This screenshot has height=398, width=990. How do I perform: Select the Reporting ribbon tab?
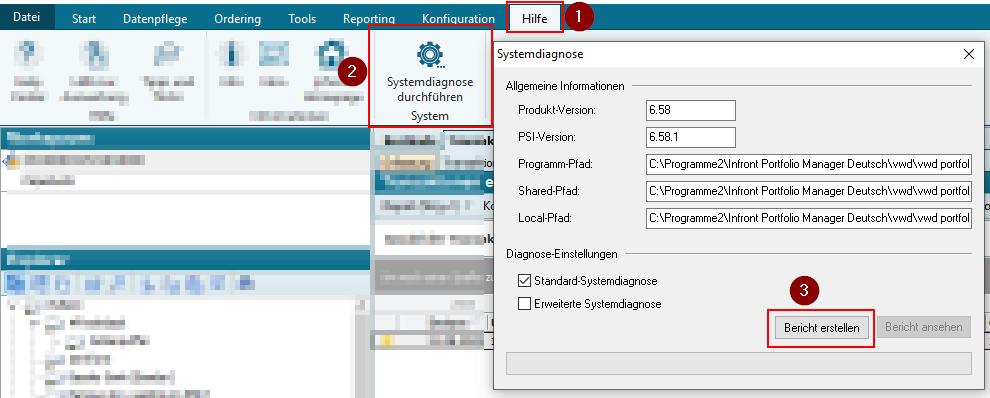(369, 19)
